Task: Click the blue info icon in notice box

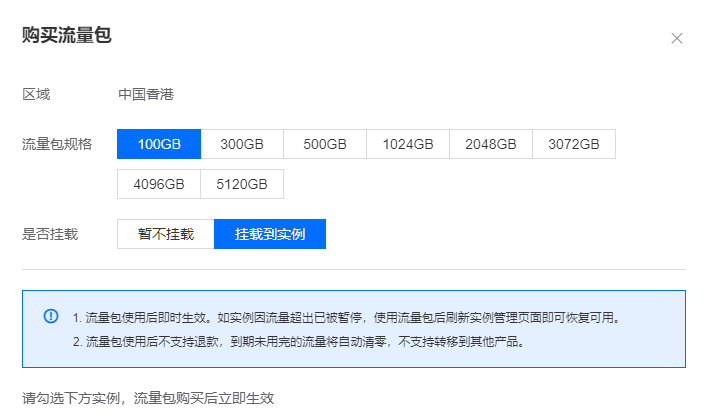Action: coord(51,317)
